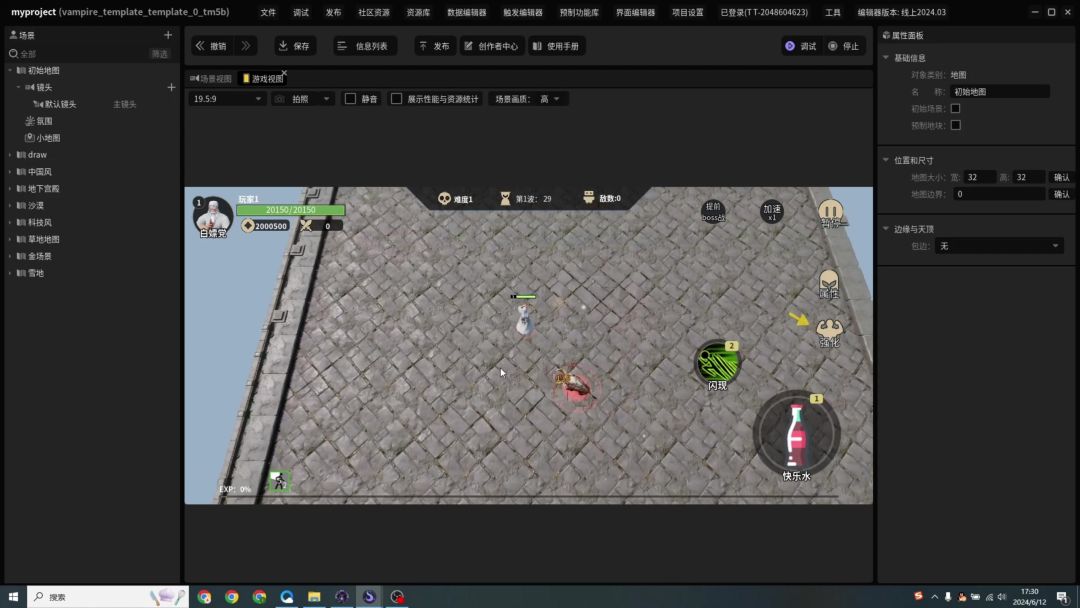Click the 保存 save button
This screenshot has height=608, width=1080.
pyautogui.click(x=294, y=46)
